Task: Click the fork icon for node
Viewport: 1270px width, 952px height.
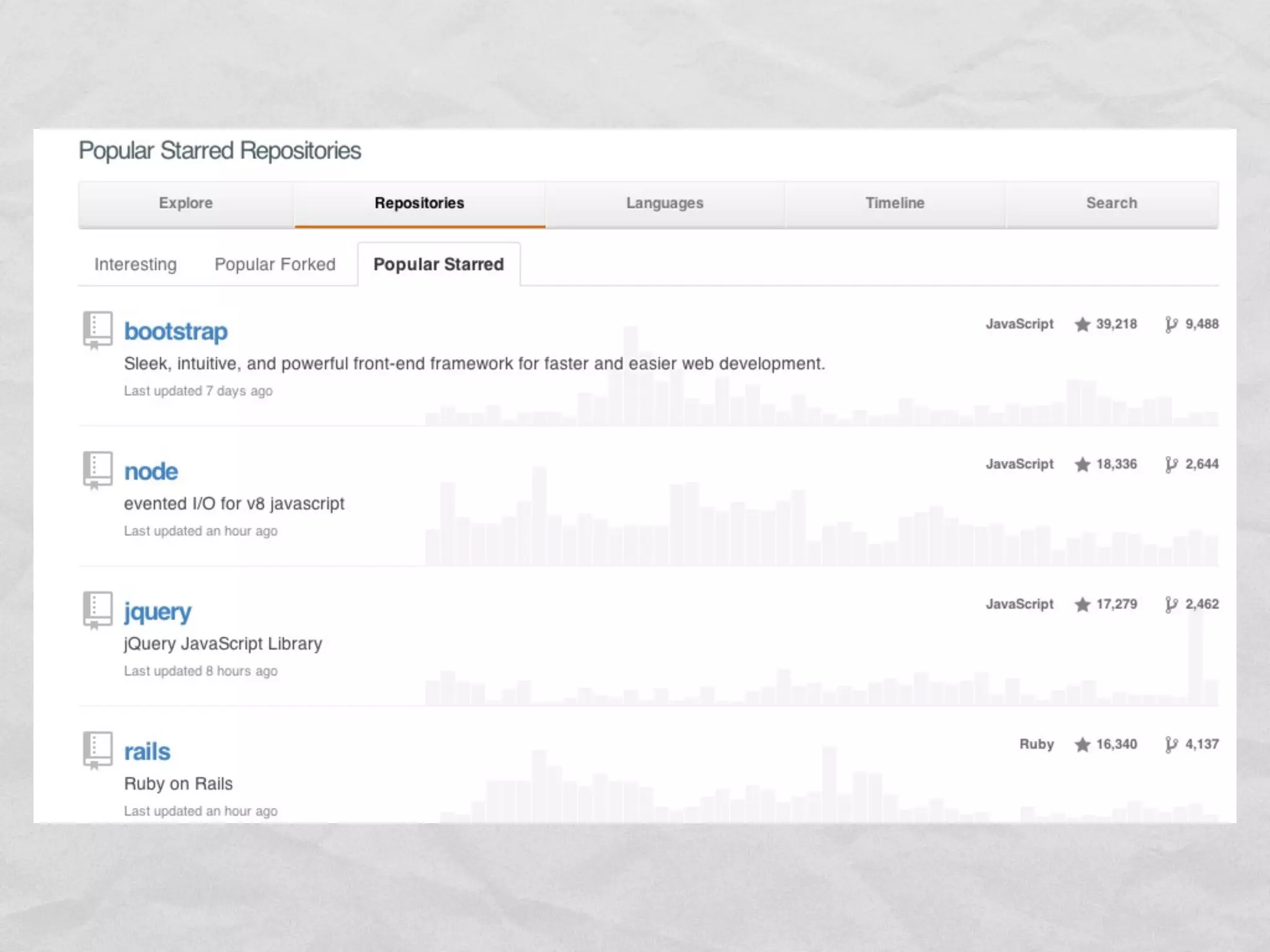Action: click(x=1171, y=464)
